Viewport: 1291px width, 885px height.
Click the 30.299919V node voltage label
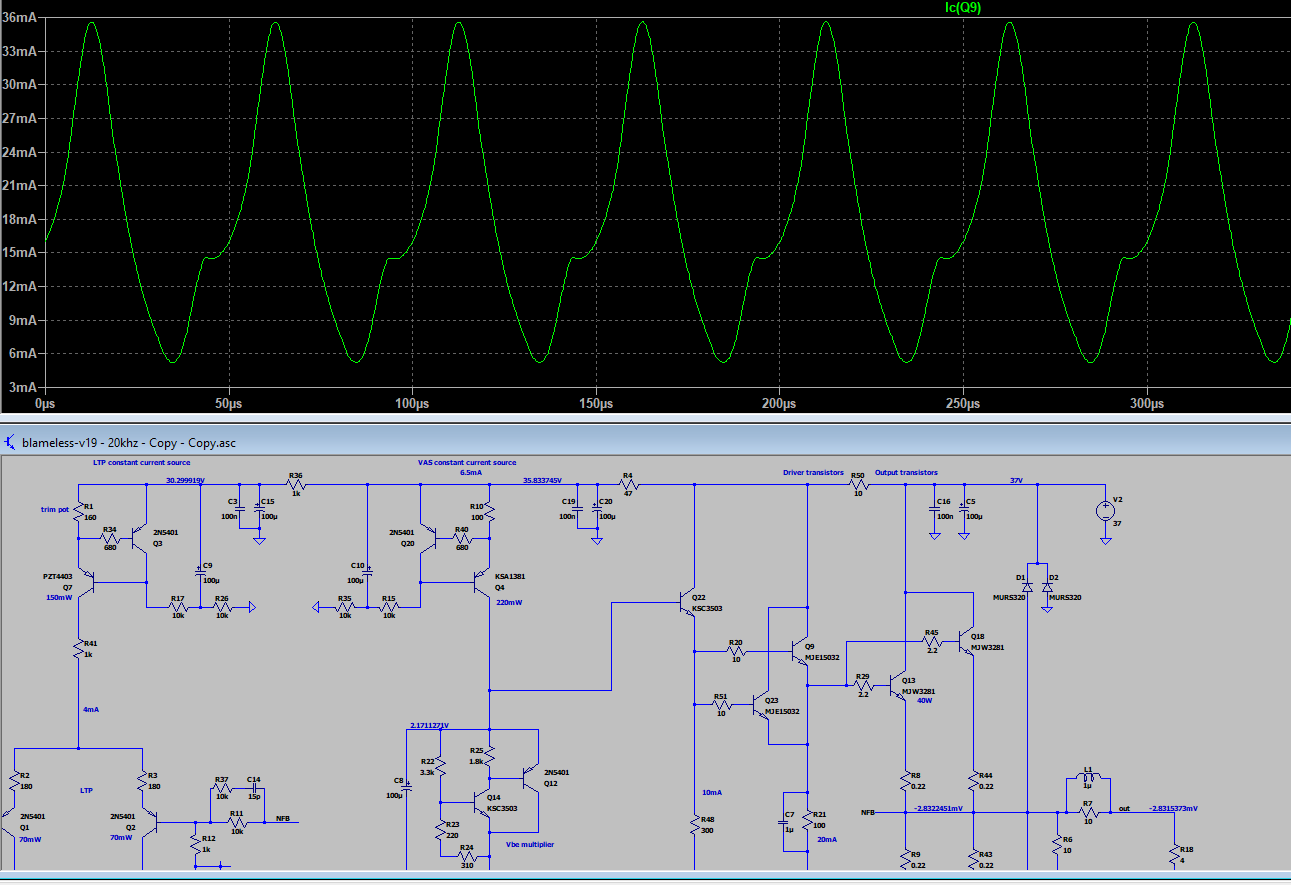[x=184, y=481]
